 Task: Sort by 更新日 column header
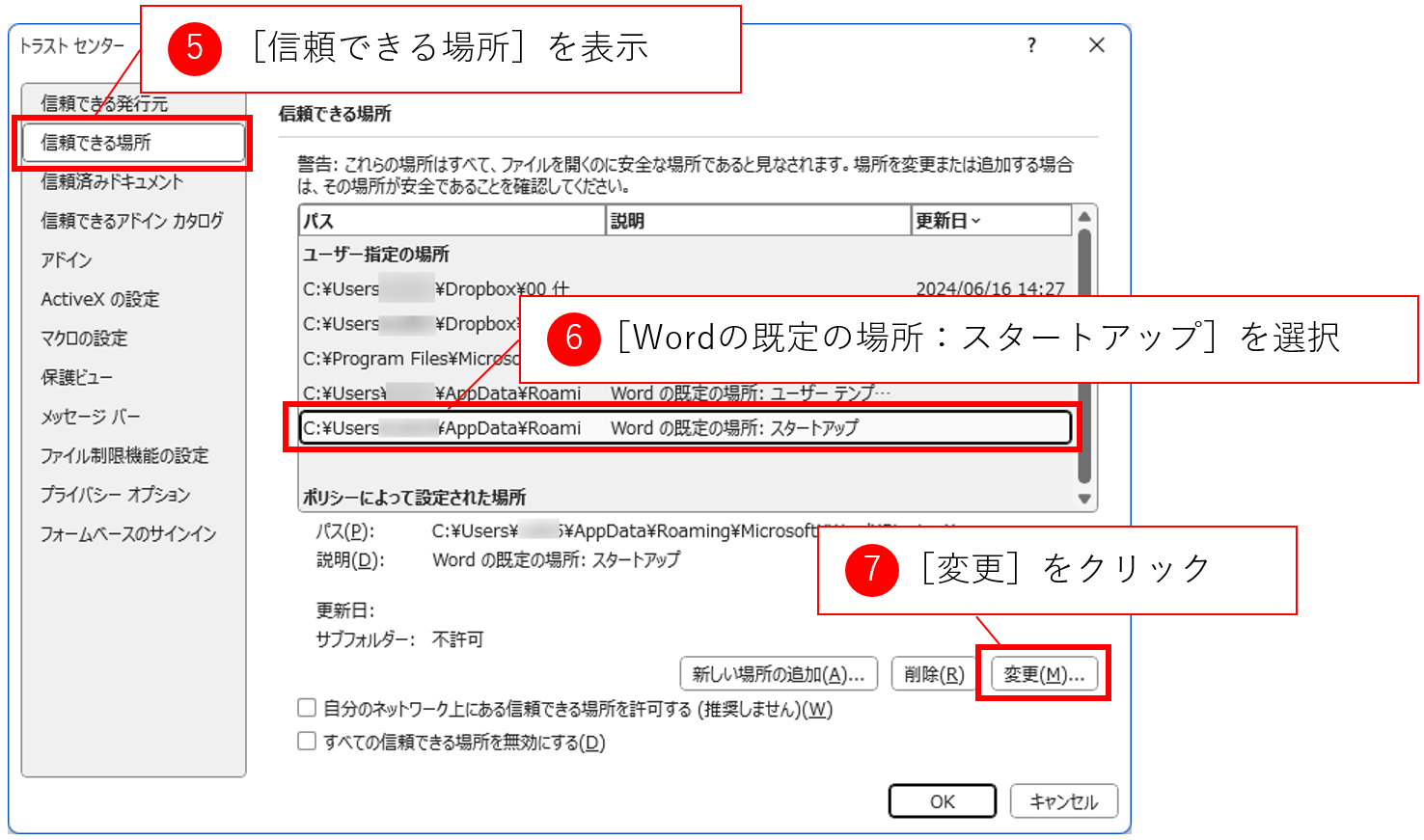[990, 221]
